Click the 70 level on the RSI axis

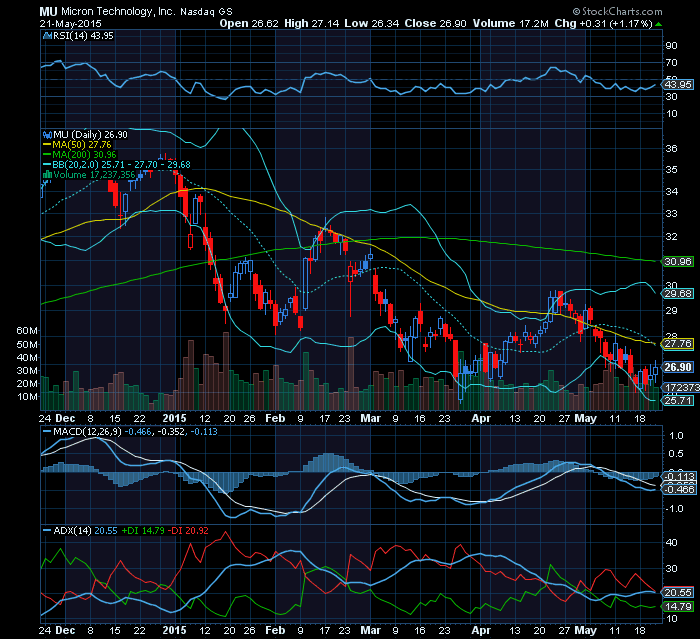tap(671, 63)
